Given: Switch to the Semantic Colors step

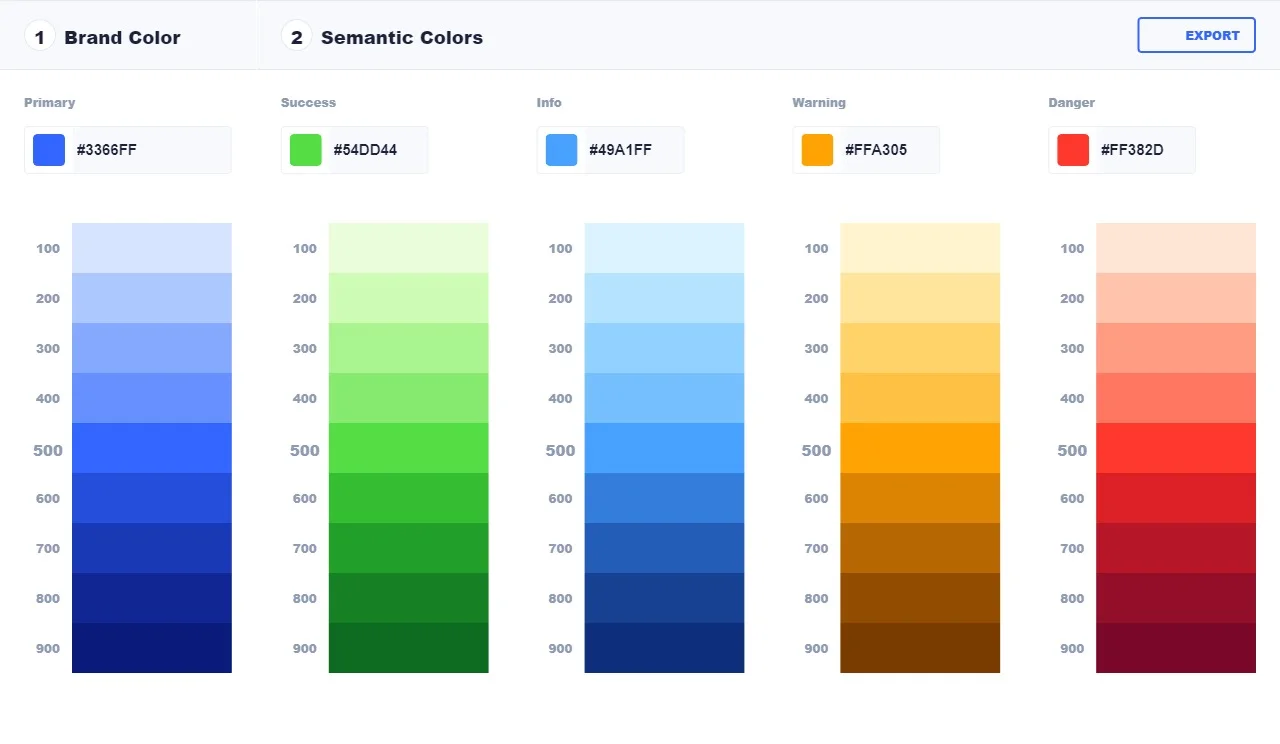Looking at the screenshot, I should point(401,38).
